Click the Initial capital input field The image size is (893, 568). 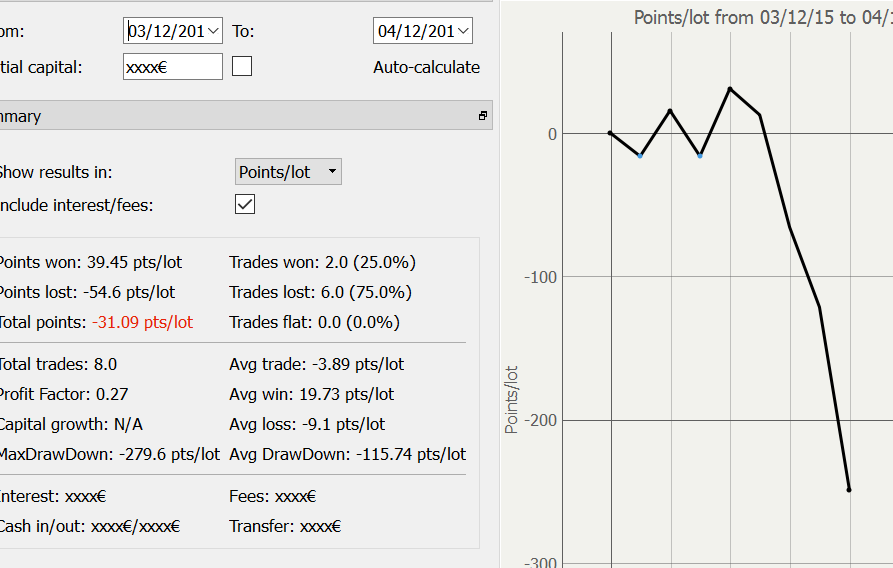(172, 67)
